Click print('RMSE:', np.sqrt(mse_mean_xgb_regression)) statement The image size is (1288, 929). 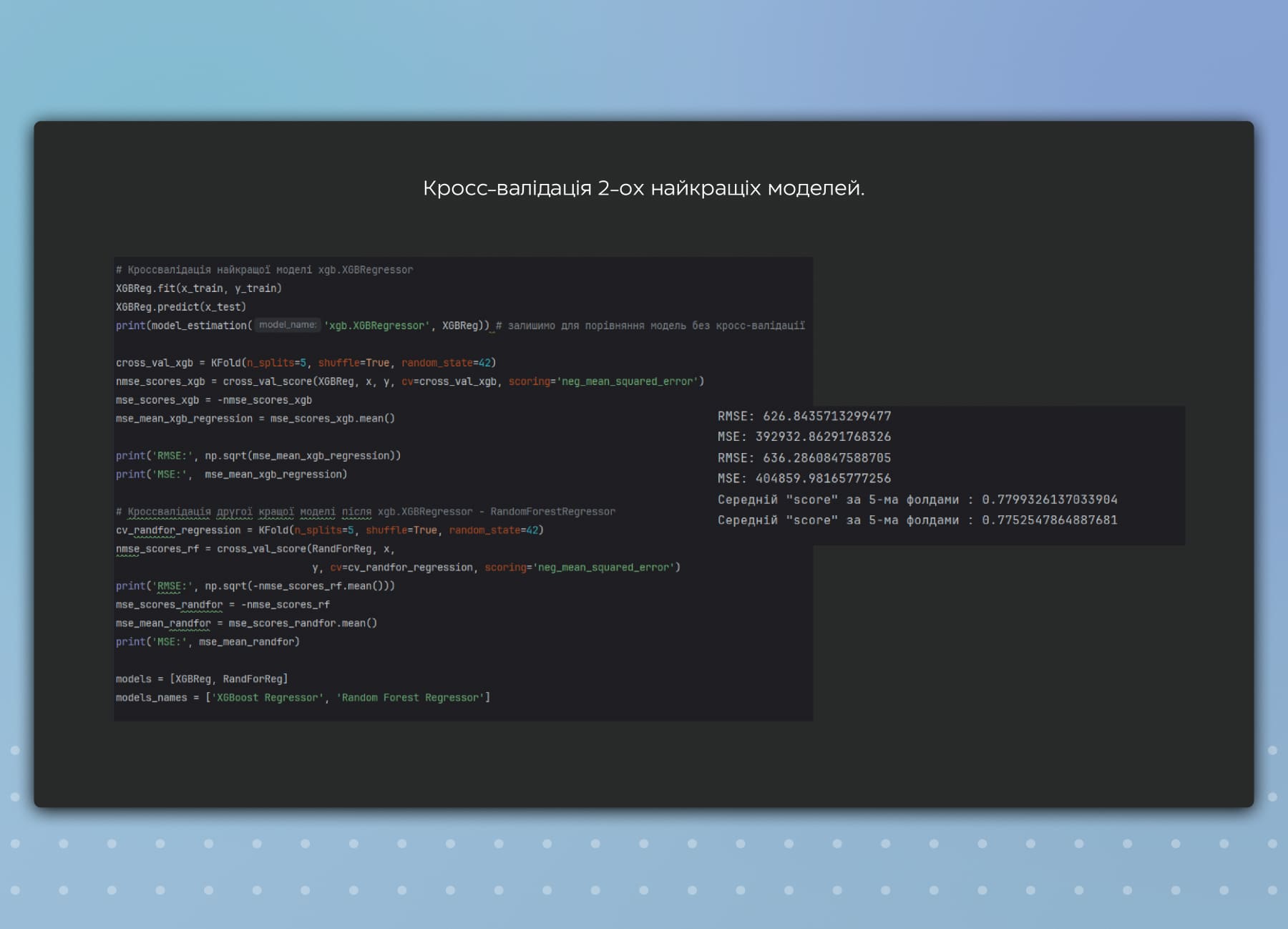[258, 456]
